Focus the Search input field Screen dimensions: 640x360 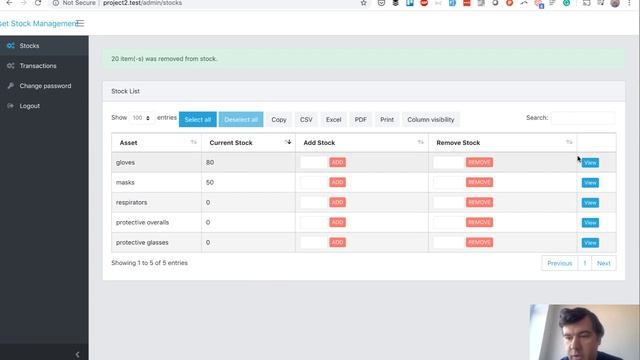[x=583, y=118]
